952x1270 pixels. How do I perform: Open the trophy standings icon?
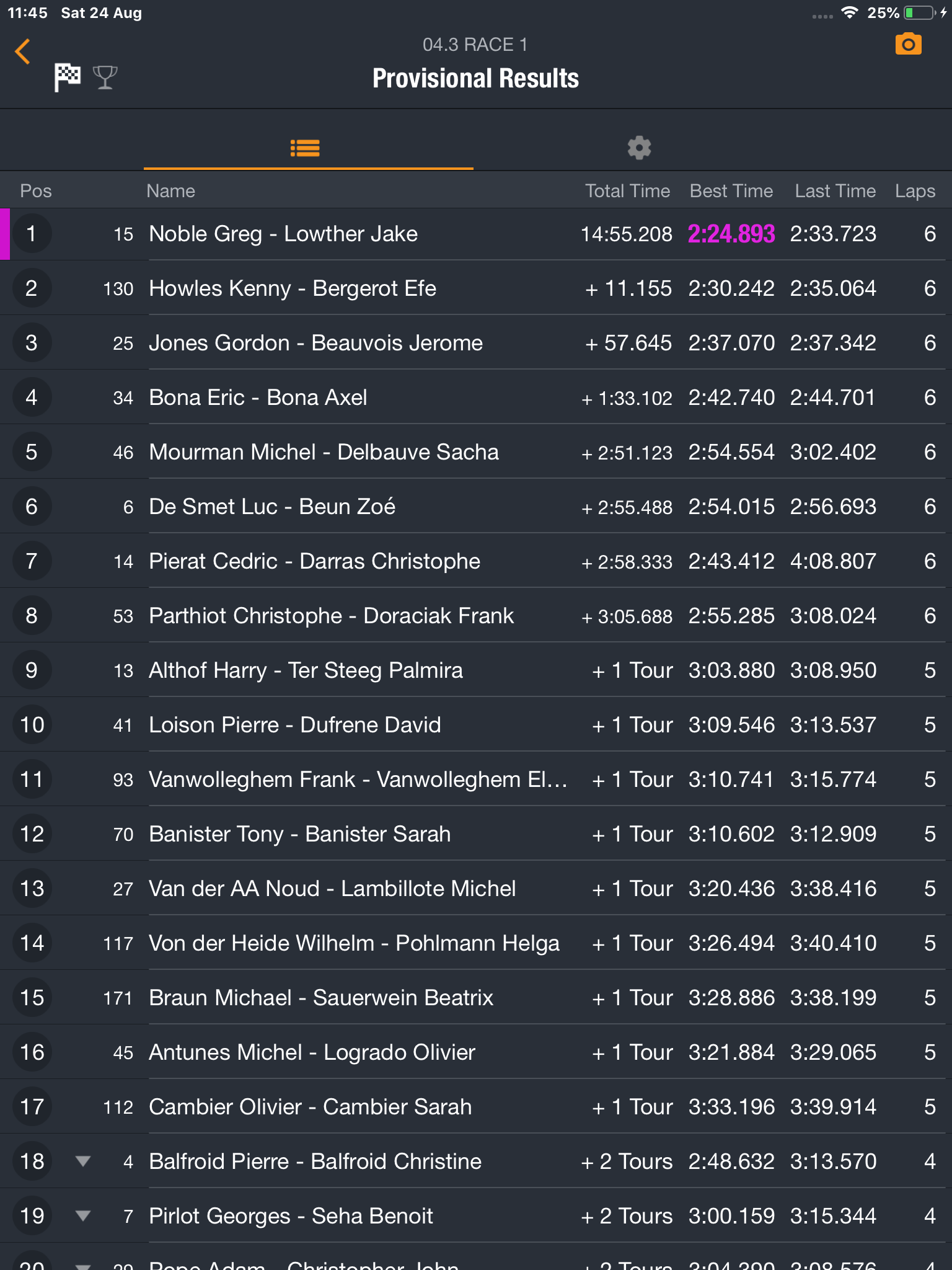(105, 78)
